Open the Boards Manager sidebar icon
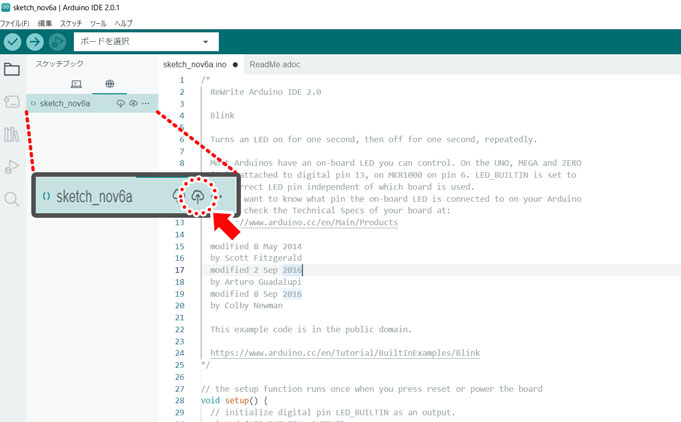This screenshot has width=681, height=422. tap(12, 102)
